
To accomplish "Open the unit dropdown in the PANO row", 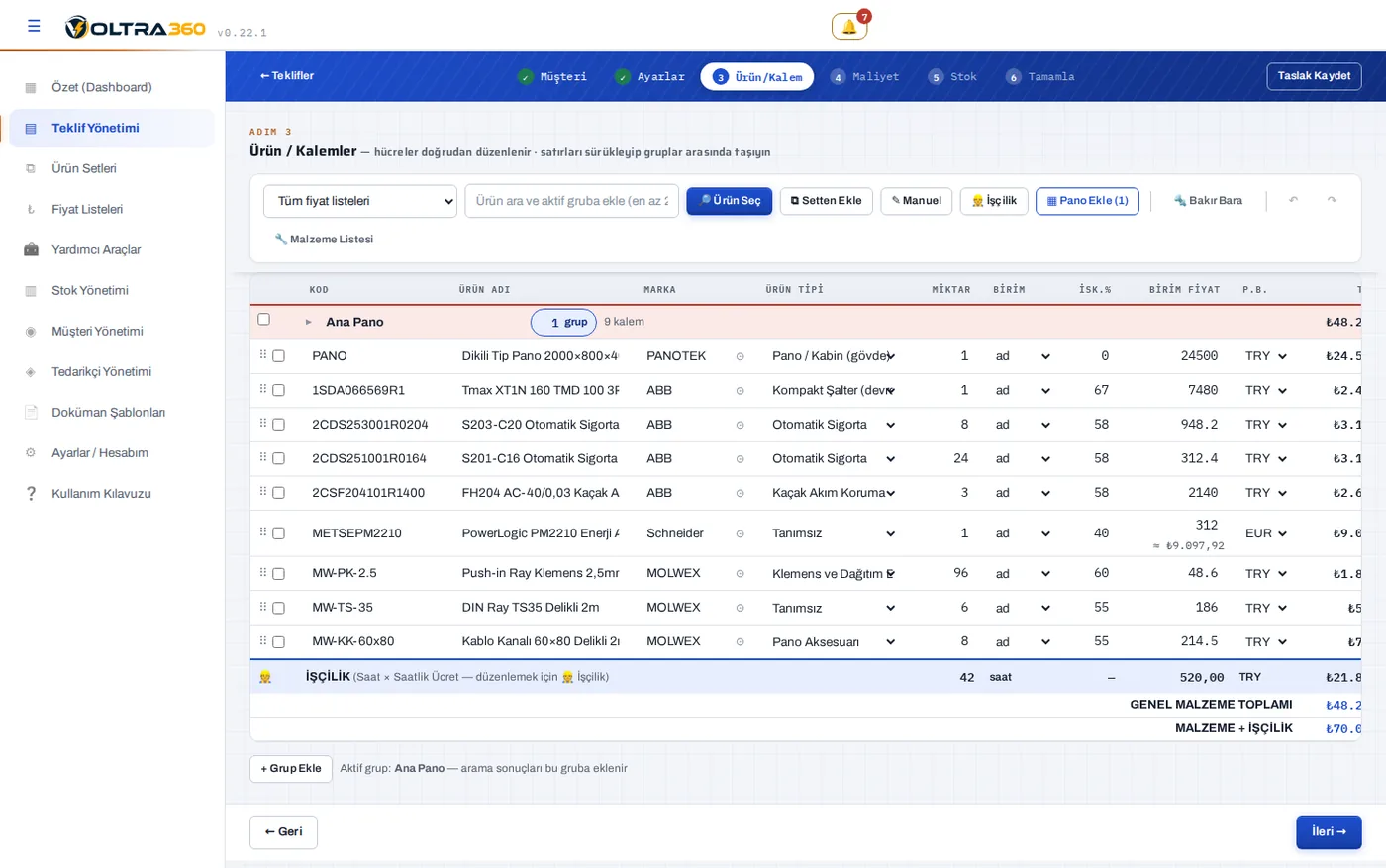I will 1023,356.
